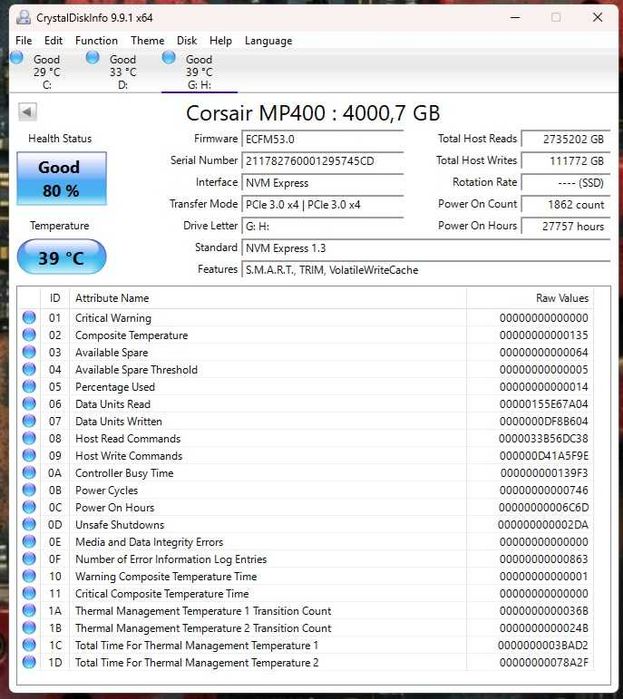Image resolution: width=623 pixels, height=699 pixels.
Task: Open the File menu
Action: [24, 41]
